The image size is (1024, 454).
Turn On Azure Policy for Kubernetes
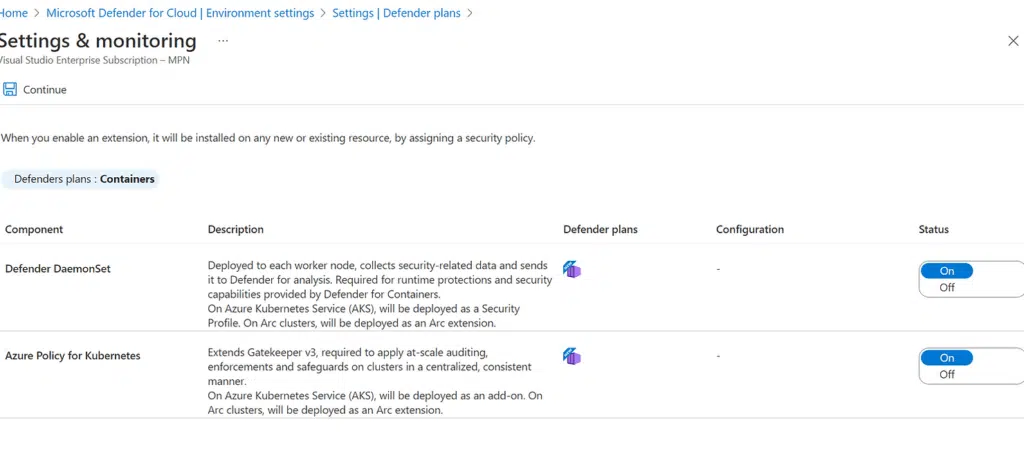[x=946, y=357]
